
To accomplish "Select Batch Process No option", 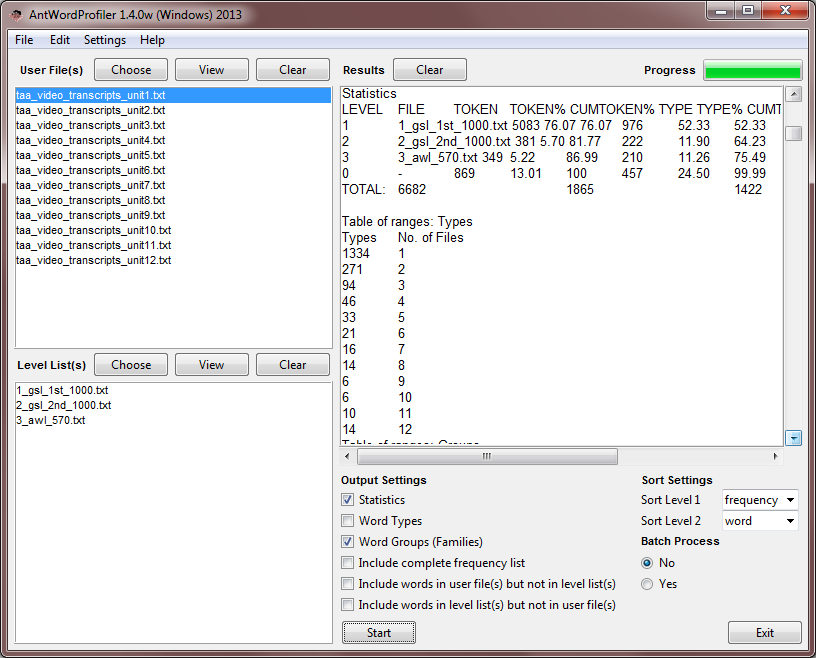I will (x=647, y=563).
